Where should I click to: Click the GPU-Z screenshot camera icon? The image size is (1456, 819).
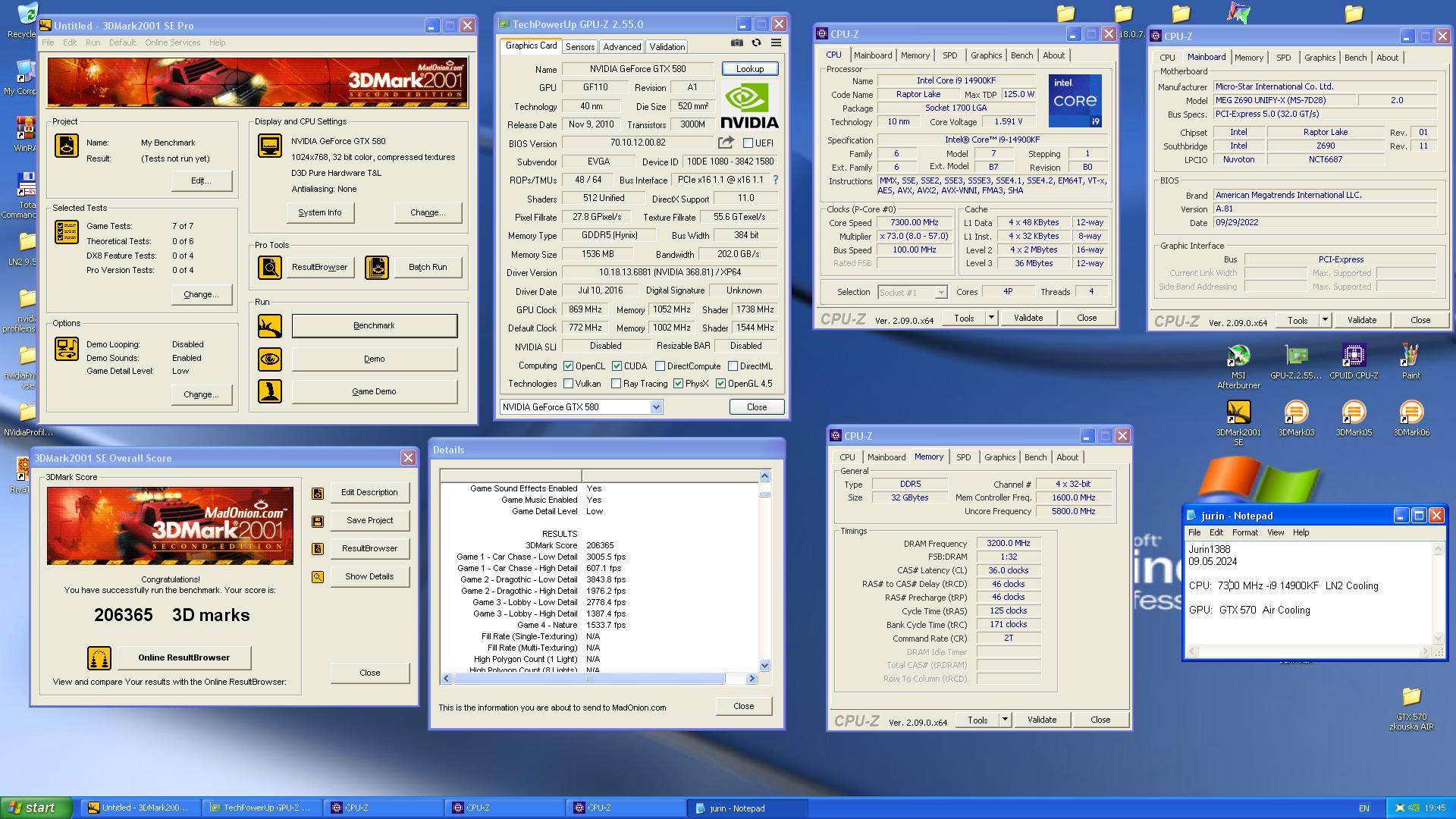736,43
